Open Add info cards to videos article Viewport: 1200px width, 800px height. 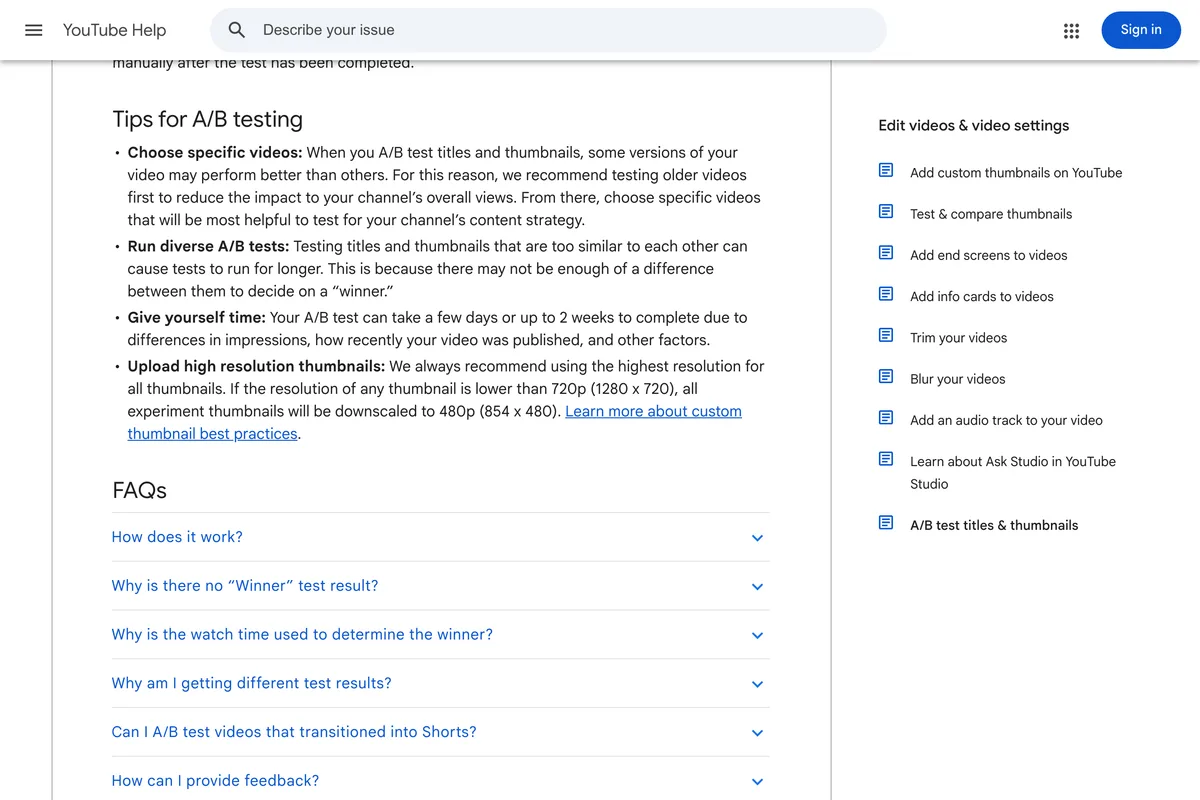click(x=982, y=296)
